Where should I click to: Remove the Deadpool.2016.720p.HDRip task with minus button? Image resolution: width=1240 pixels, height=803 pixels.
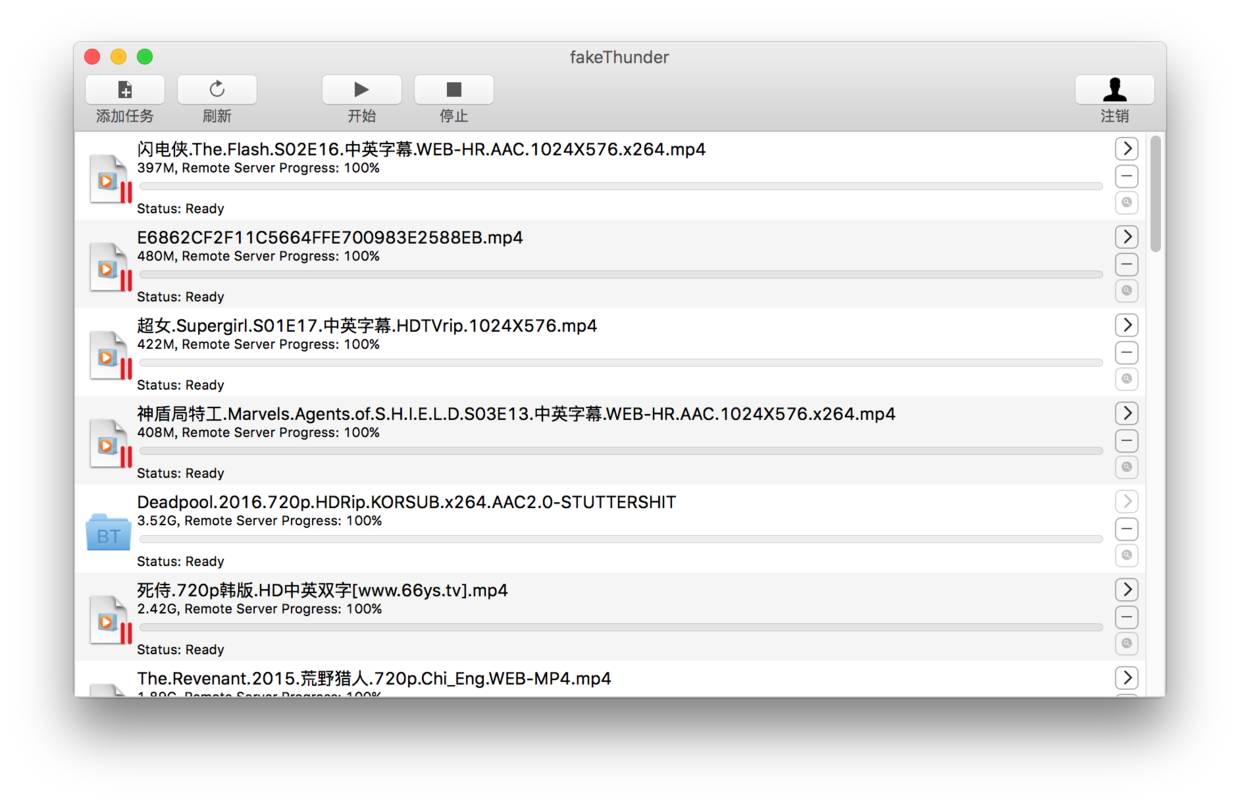(x=1127, y=529)
